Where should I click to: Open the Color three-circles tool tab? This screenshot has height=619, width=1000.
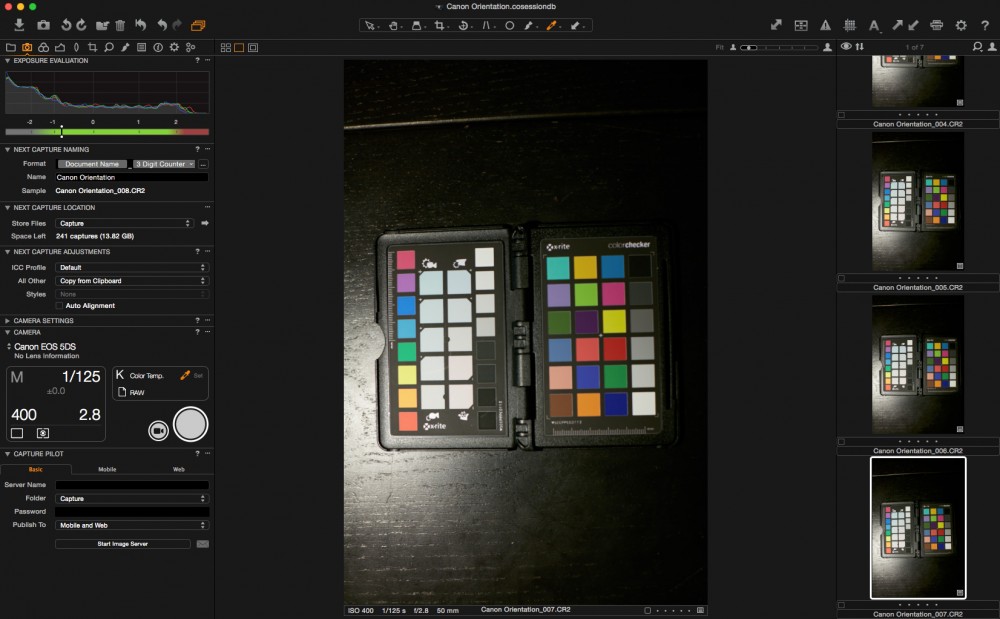(x=43, y=47)
